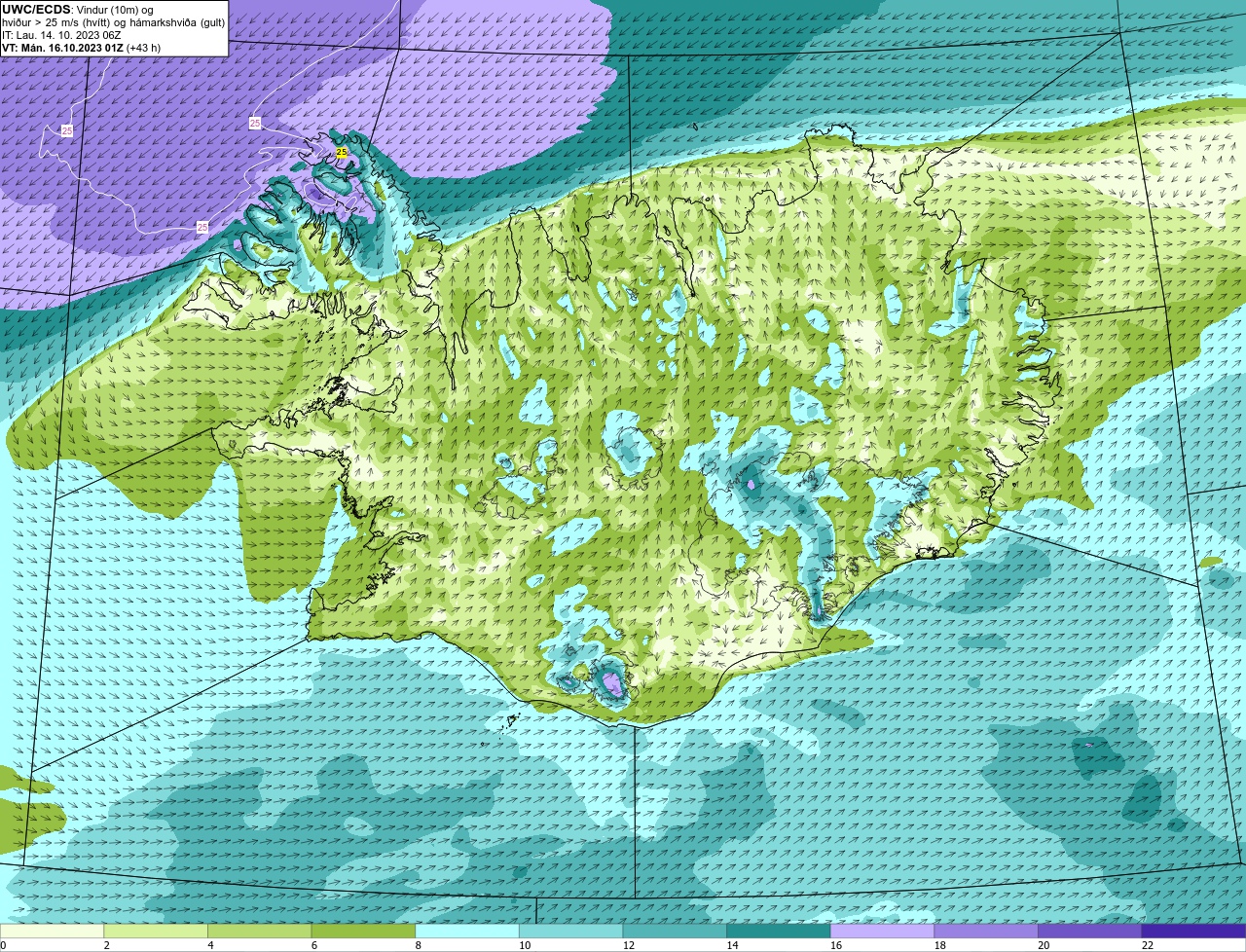Pick the legend swatch for 10–12 m/s

(x=570, y=931)
